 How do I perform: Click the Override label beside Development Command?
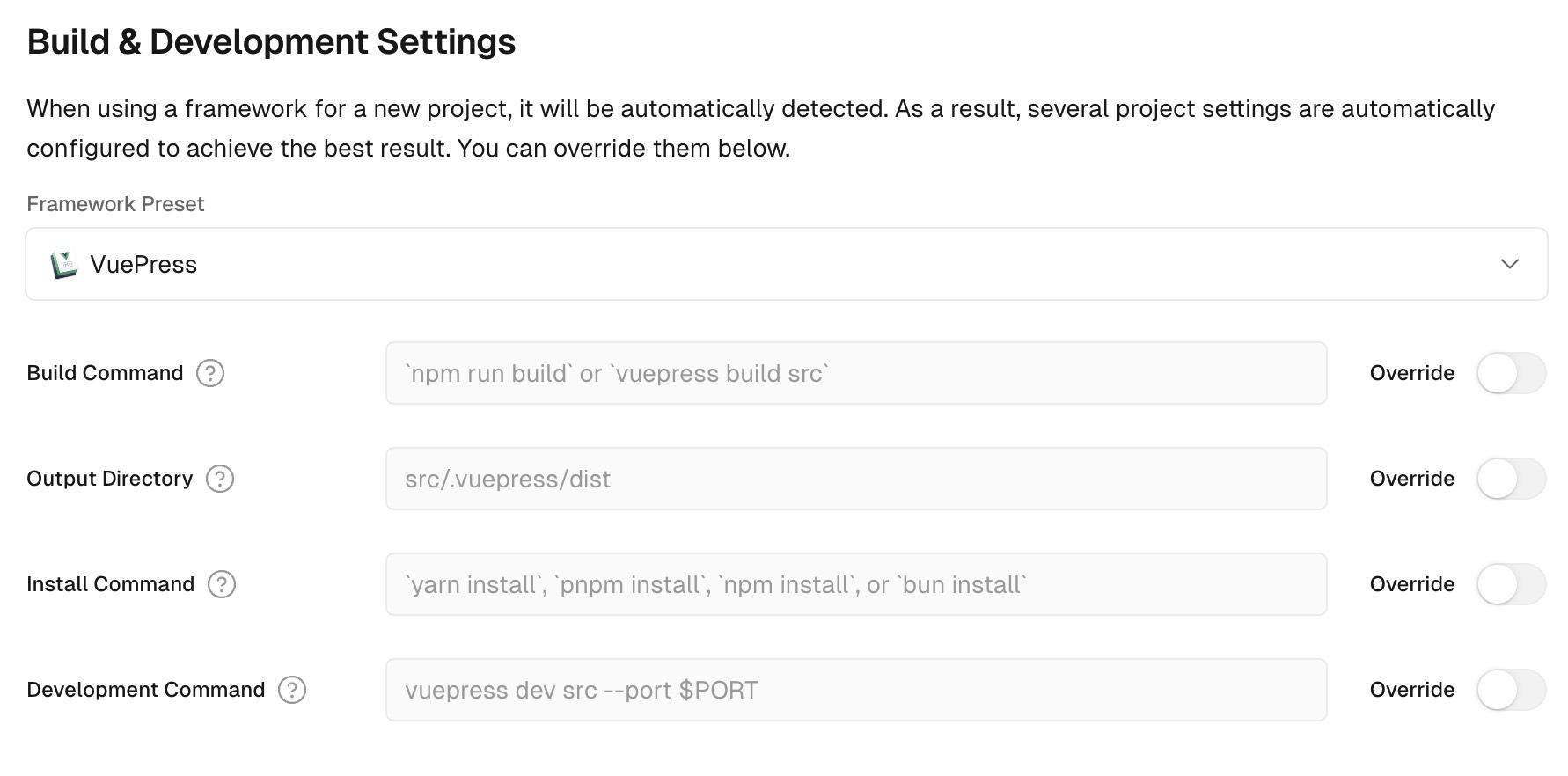tap(1411, 690)
